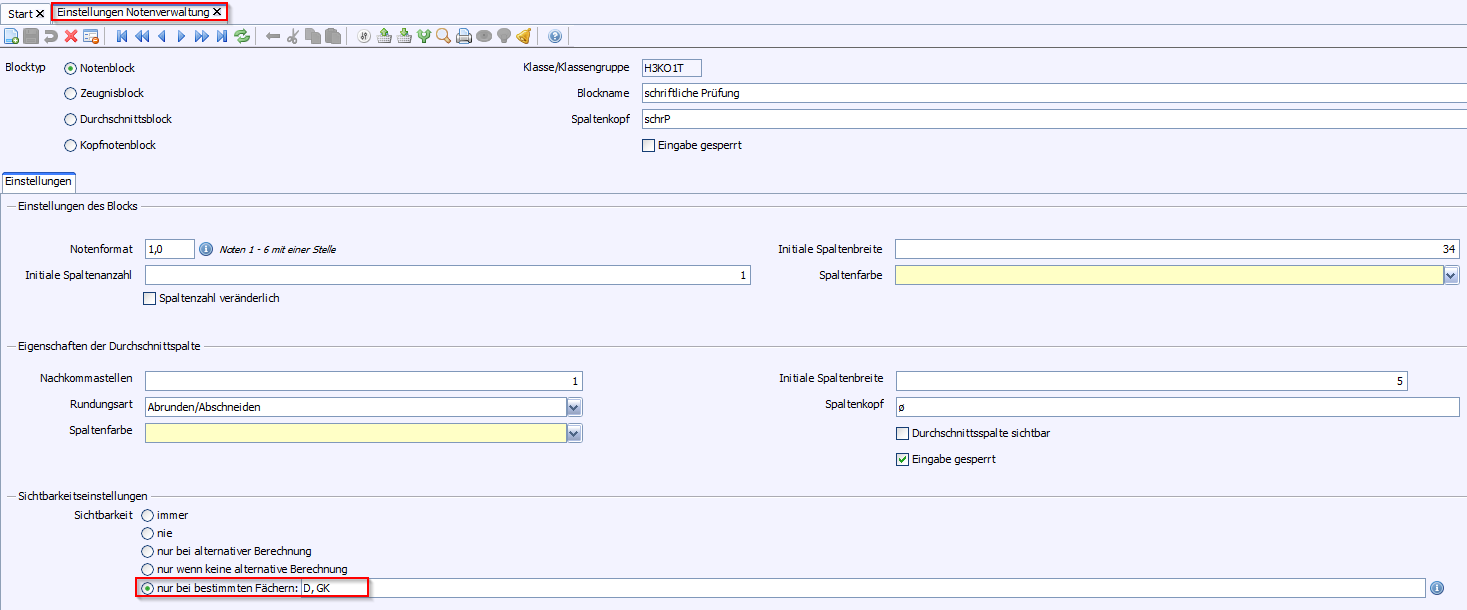
Task: Click into the Blockname text field
Action: pyautogui.click(x=1050, y=93)
